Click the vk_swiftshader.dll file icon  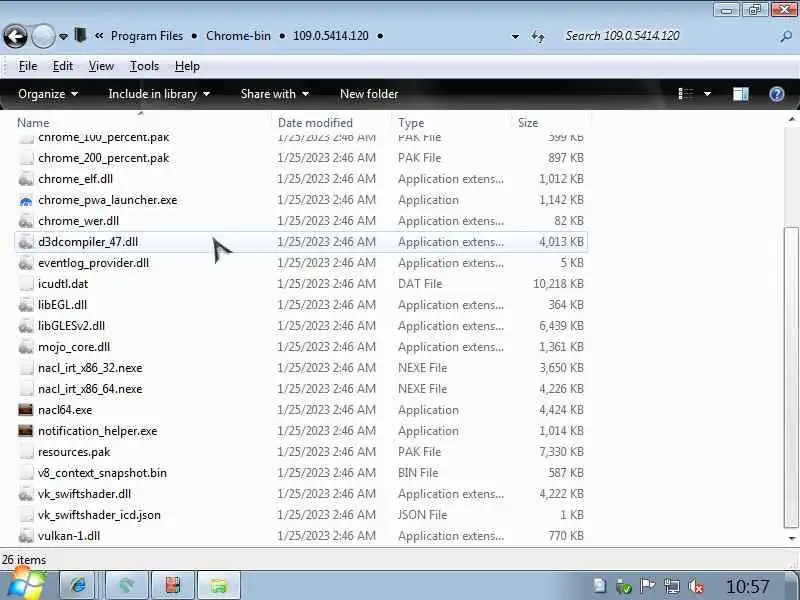pyautogui.click(x=26, y=494)
